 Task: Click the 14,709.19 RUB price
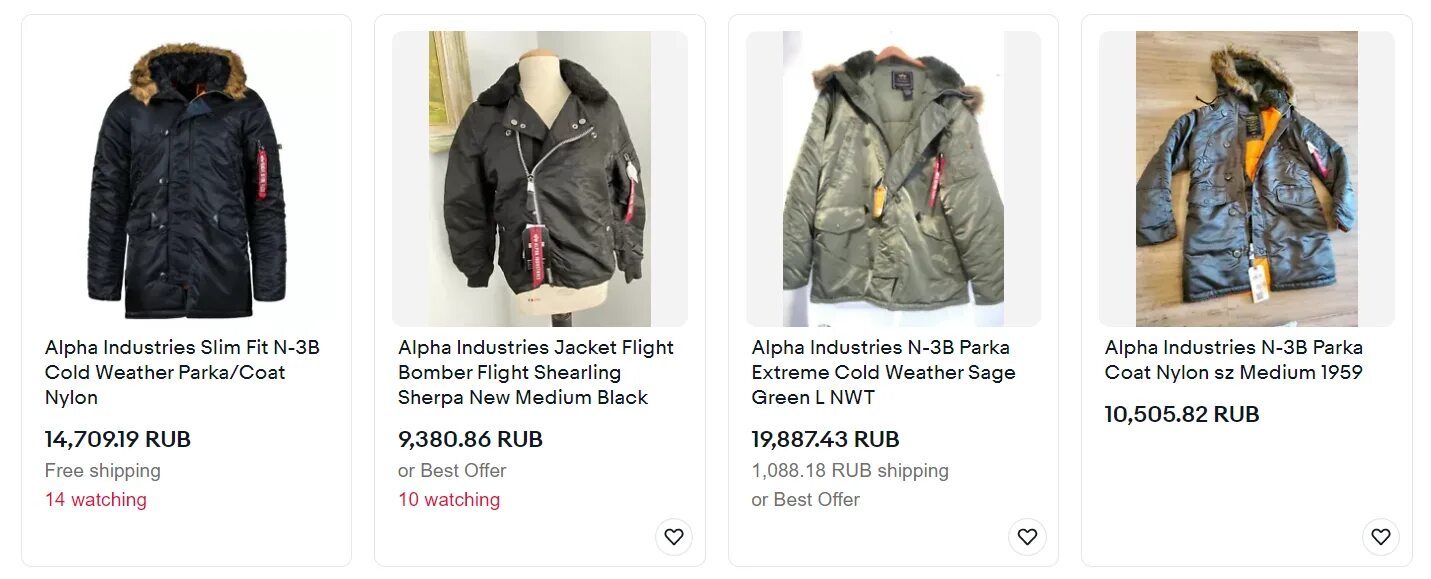point(118,439)
